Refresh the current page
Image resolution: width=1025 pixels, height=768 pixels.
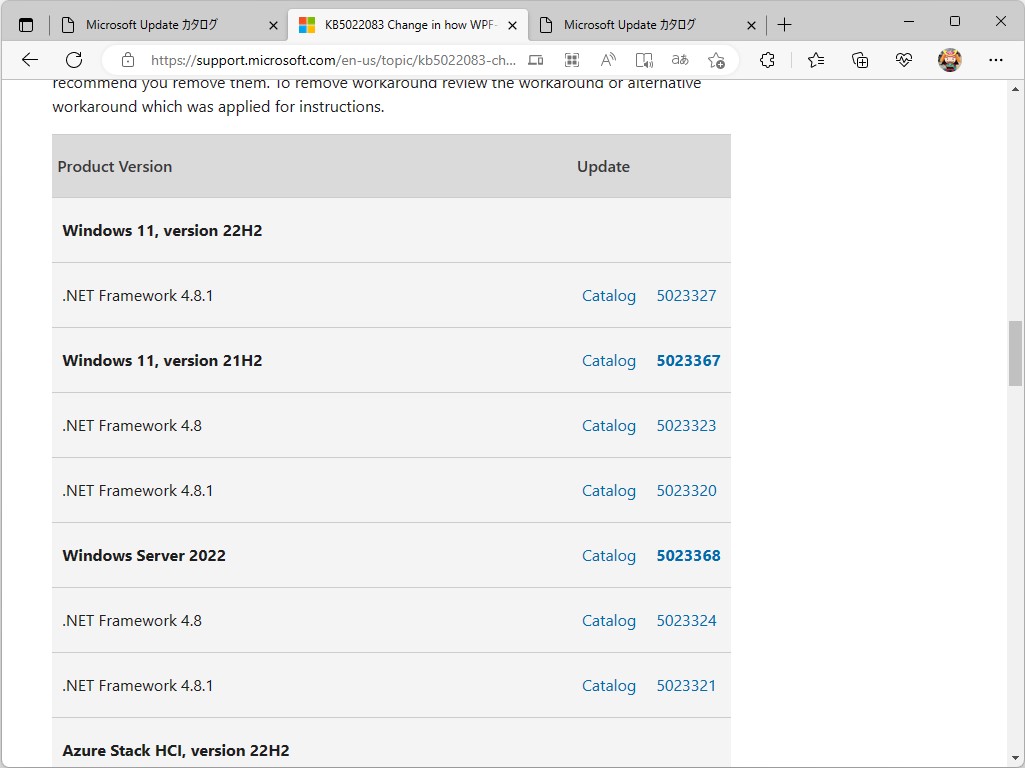point(74,60)
